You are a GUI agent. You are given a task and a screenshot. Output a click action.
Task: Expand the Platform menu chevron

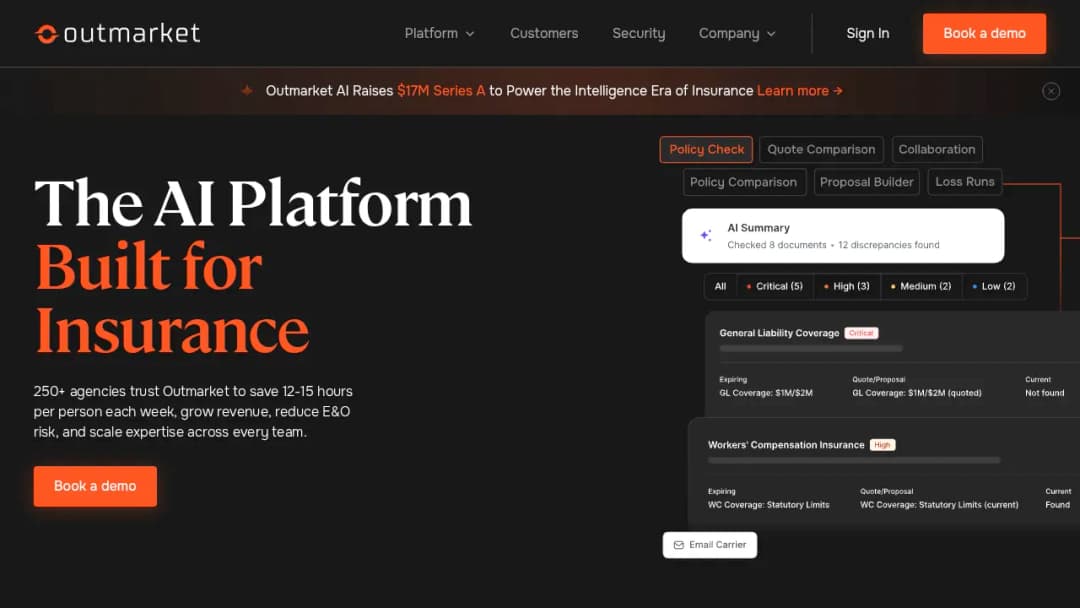[x=470, y=34]
